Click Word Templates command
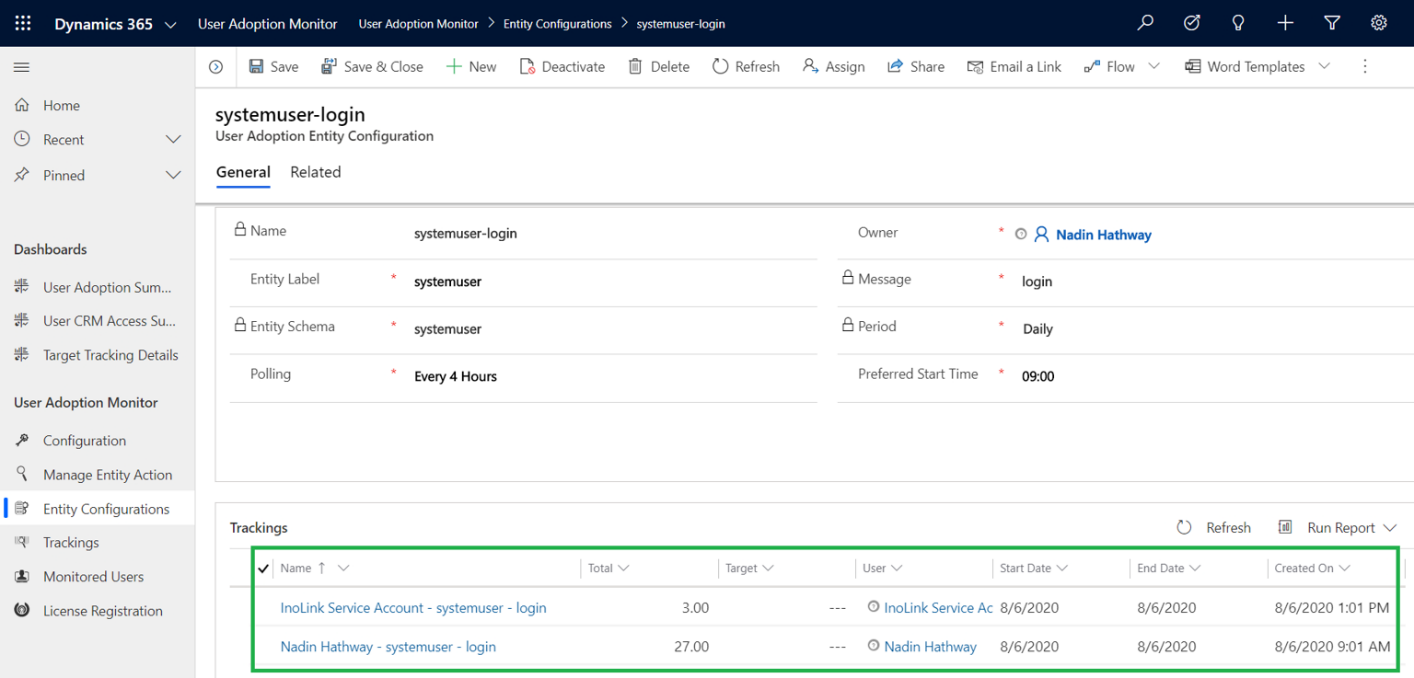The image size is (1414, 678). tap(1245, 67)
